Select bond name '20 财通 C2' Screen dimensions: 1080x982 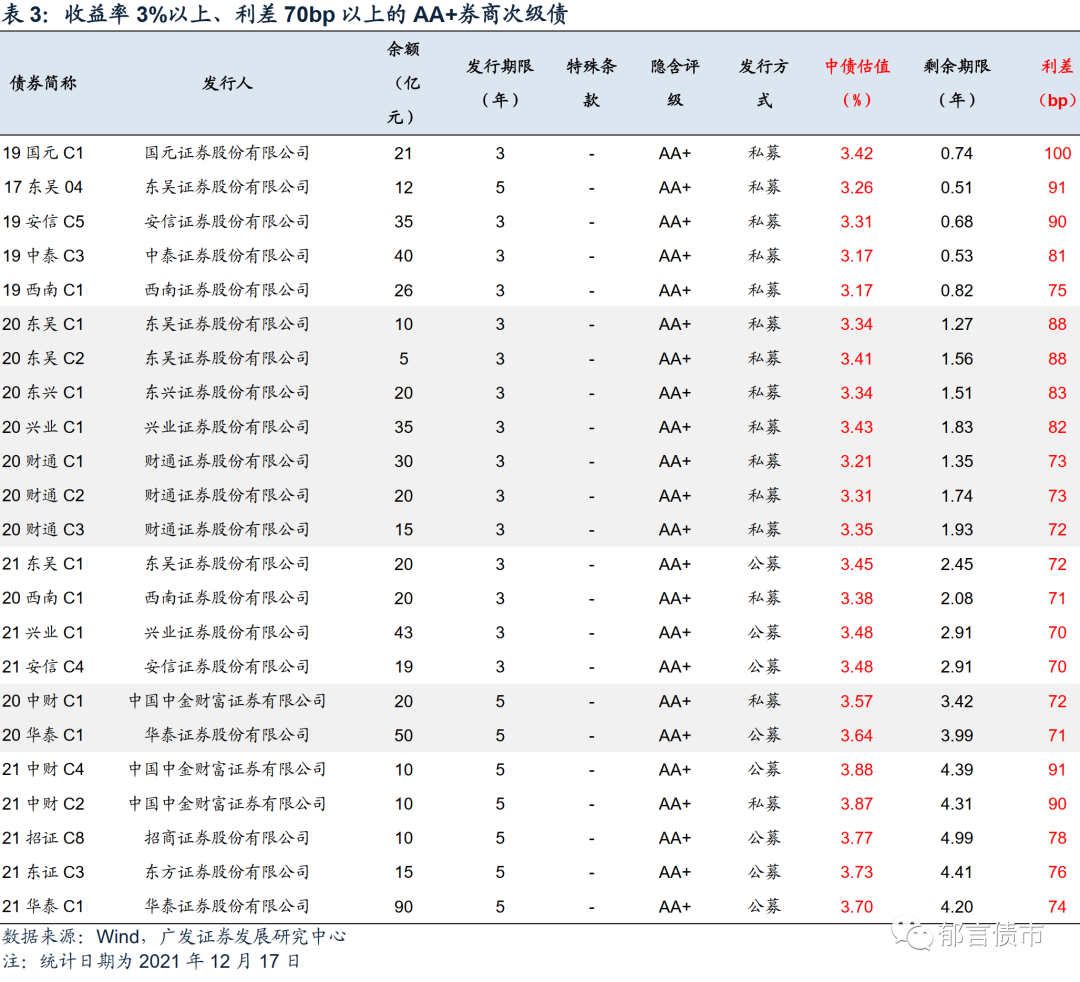(43, 496)
